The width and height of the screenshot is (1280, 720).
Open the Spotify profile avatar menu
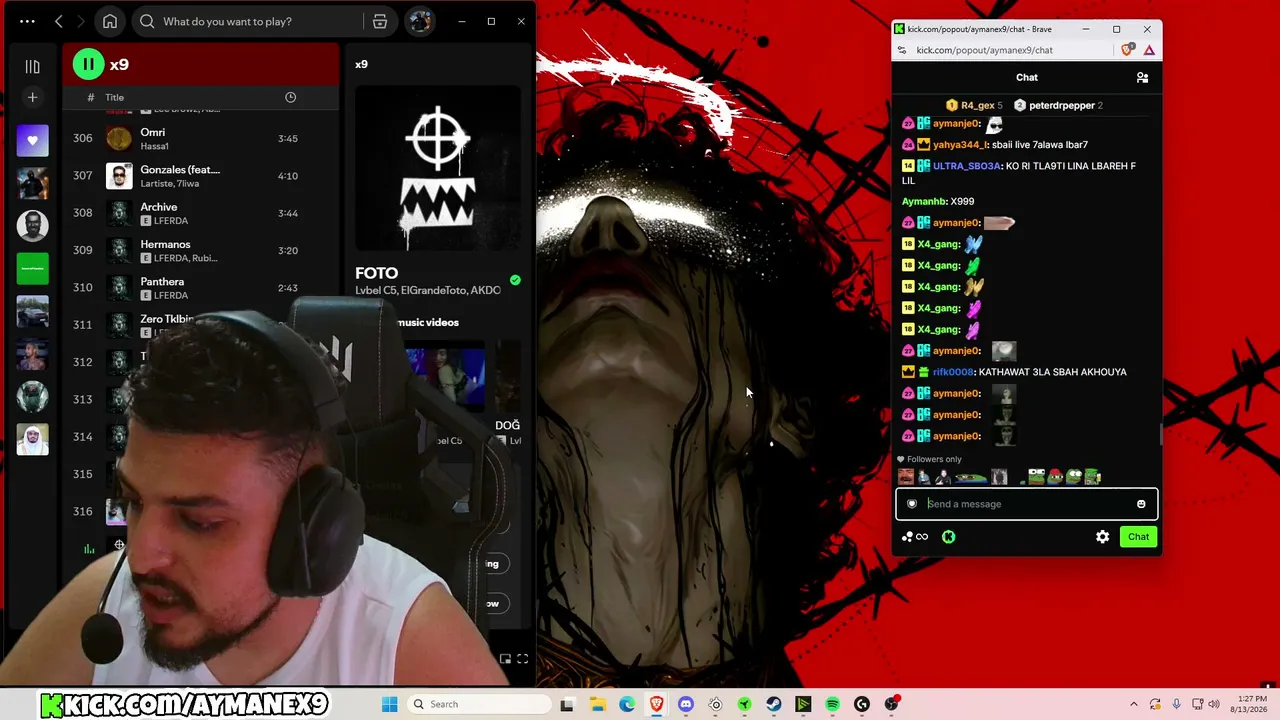click(420, 21)
